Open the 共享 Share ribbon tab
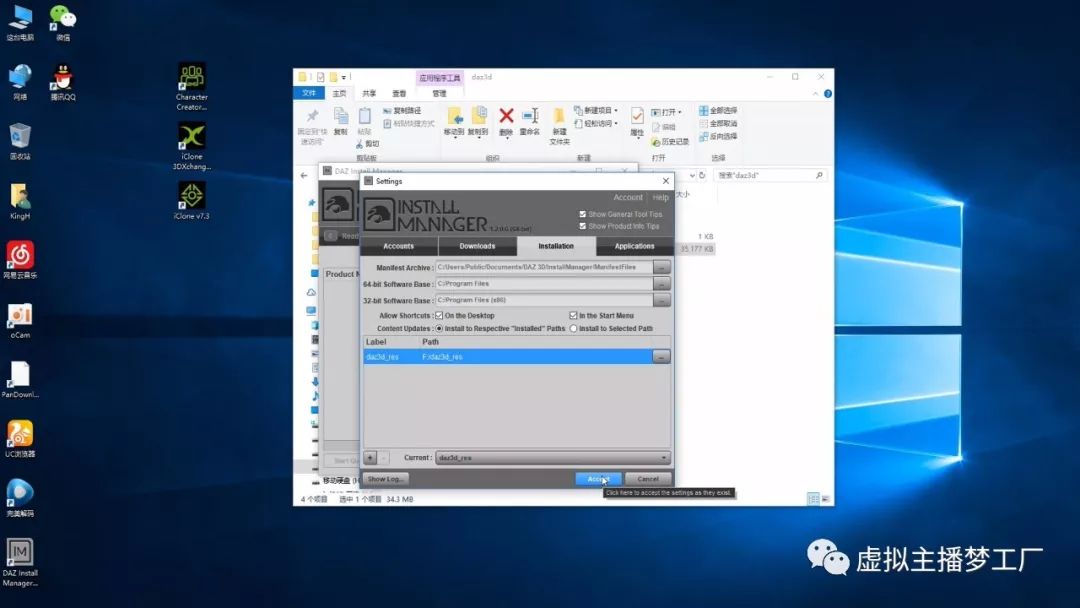1080x608 pixels. (x=369, y=93)
